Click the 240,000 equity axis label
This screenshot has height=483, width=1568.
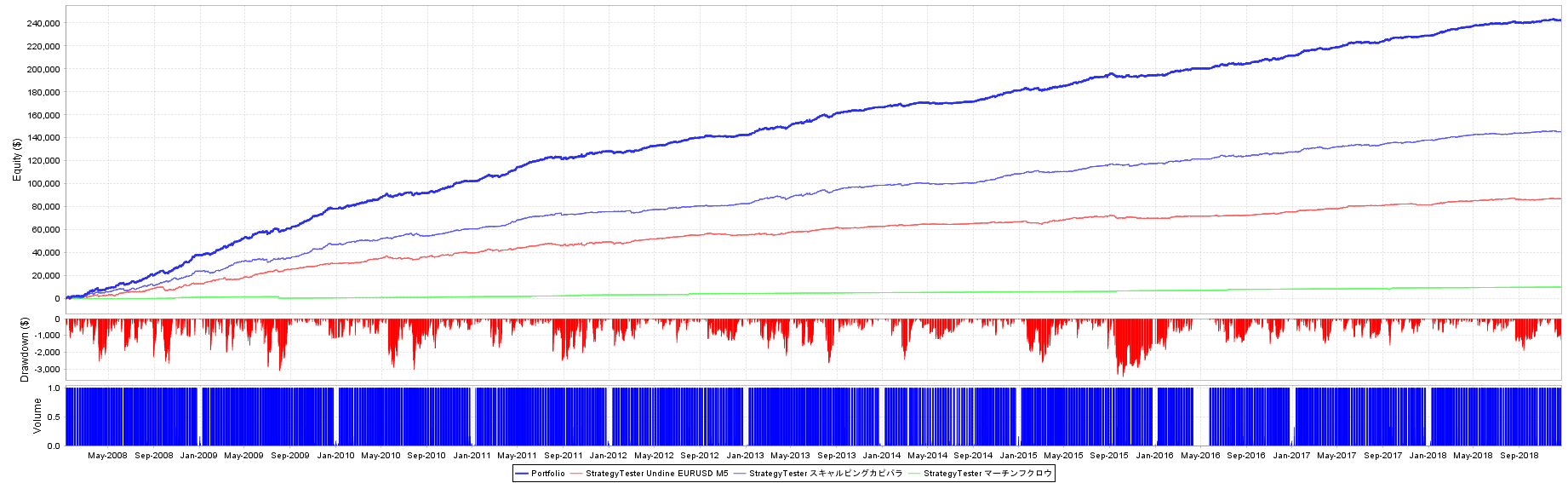tap(43, 23)
